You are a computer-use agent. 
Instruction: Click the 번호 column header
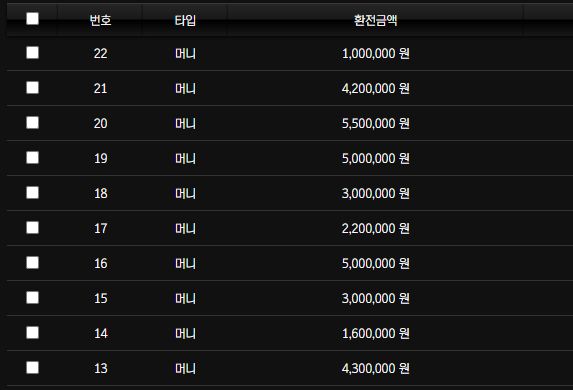coord(100,20)
